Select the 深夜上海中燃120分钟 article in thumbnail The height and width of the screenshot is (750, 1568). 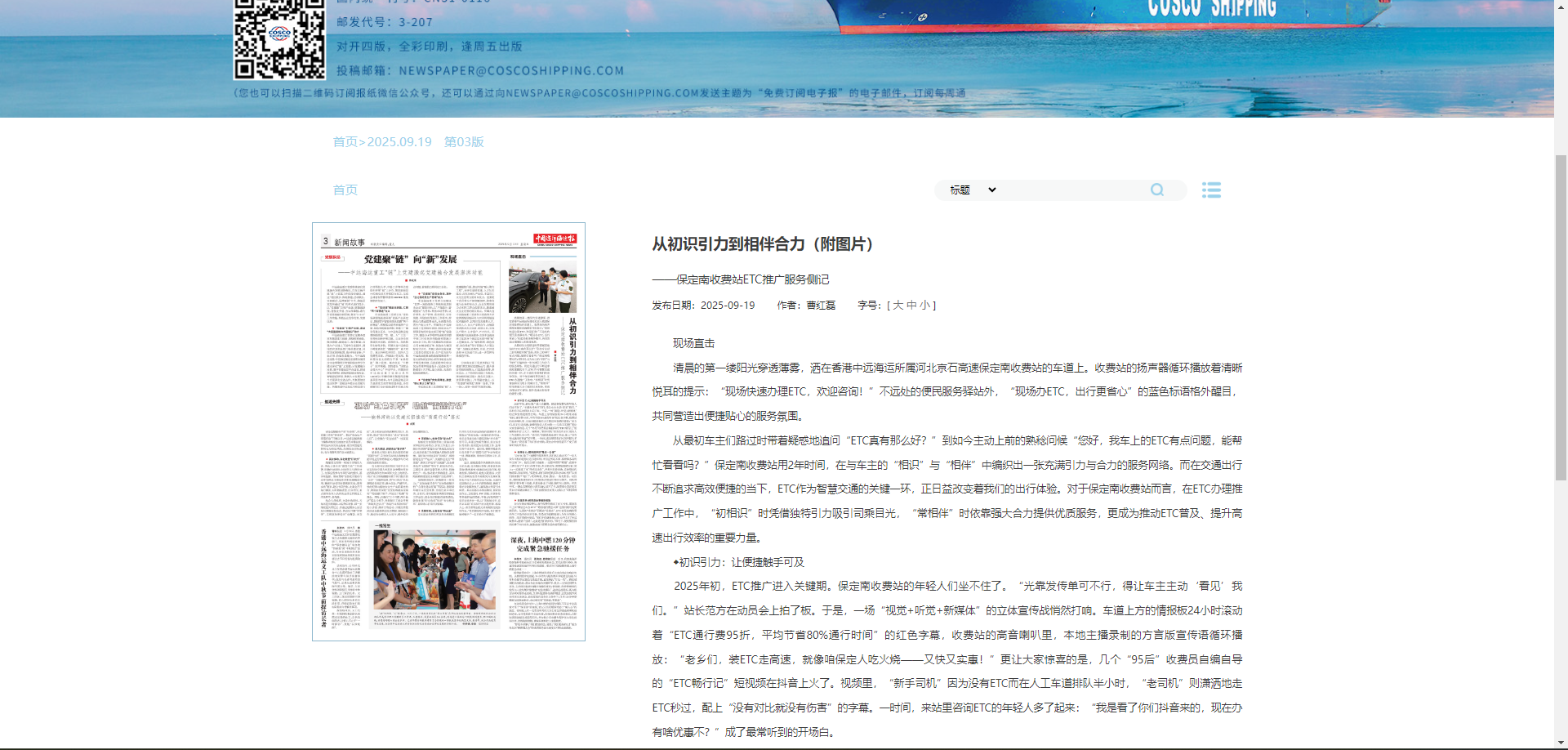543,544
